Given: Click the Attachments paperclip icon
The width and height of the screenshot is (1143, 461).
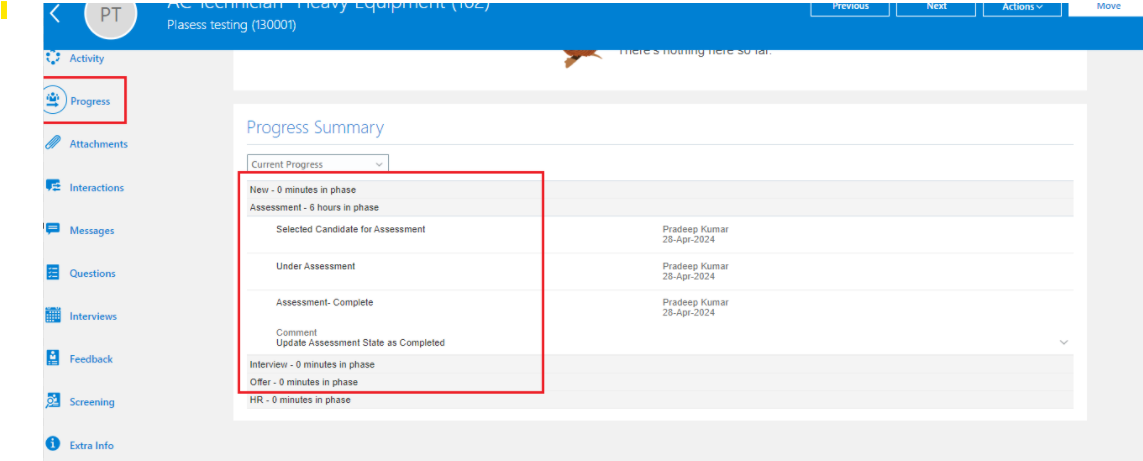Looking at the screenshot, I should tap(53, 144).
